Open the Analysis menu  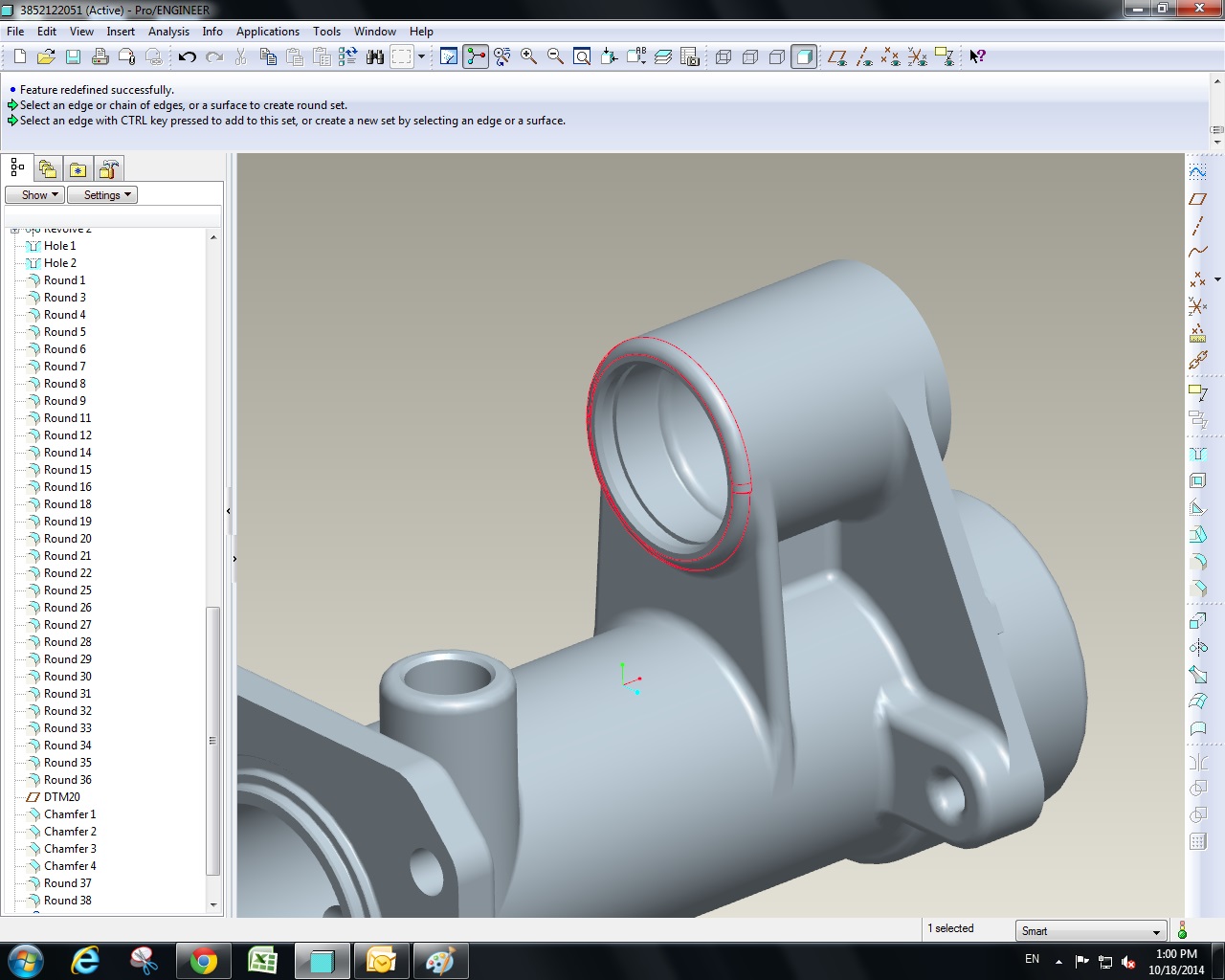[x=168, y=32]
